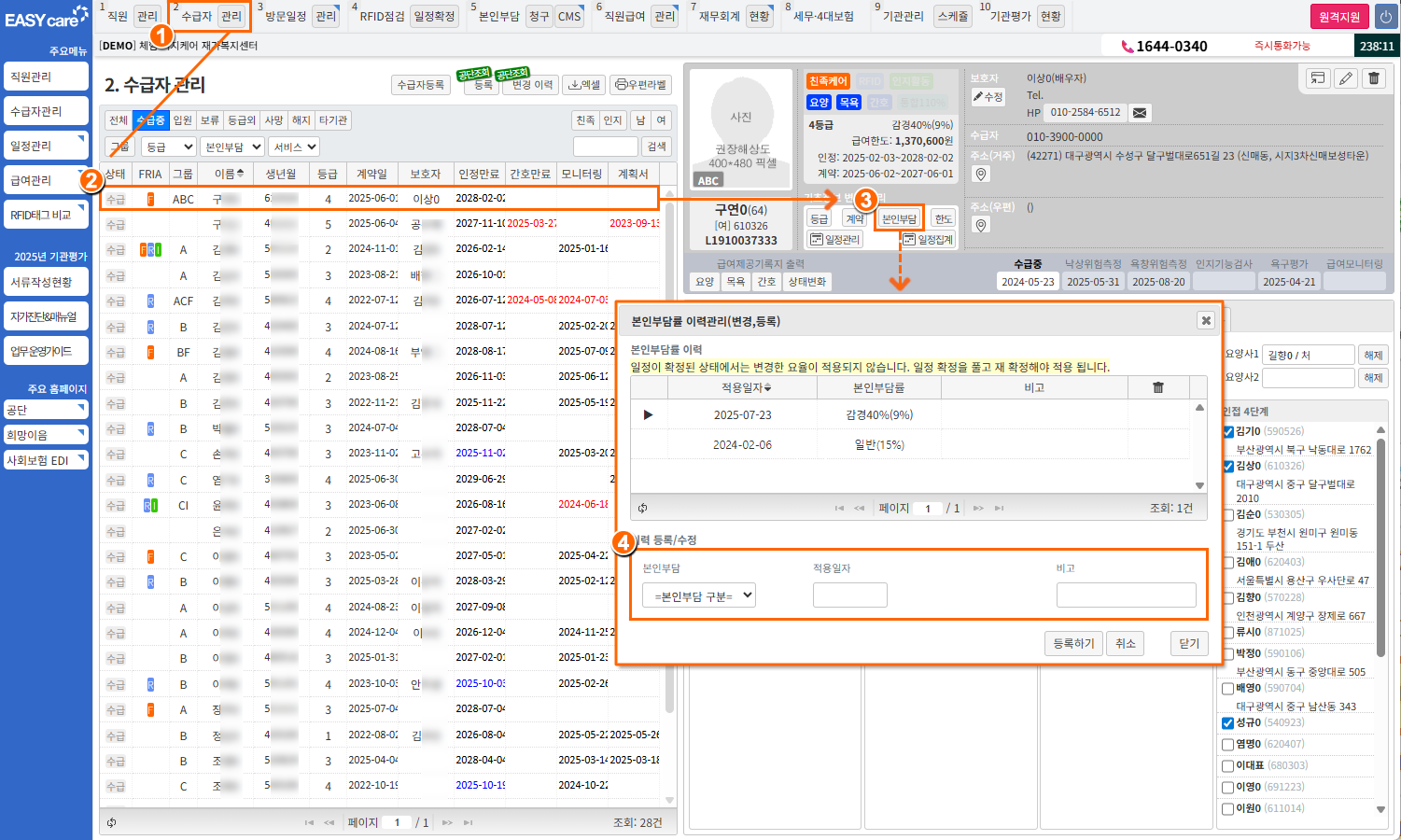Click the trash icon in 본인부담률 table header
Image resolution: width=1401 pixels, height=840 pixels.
1157,387
